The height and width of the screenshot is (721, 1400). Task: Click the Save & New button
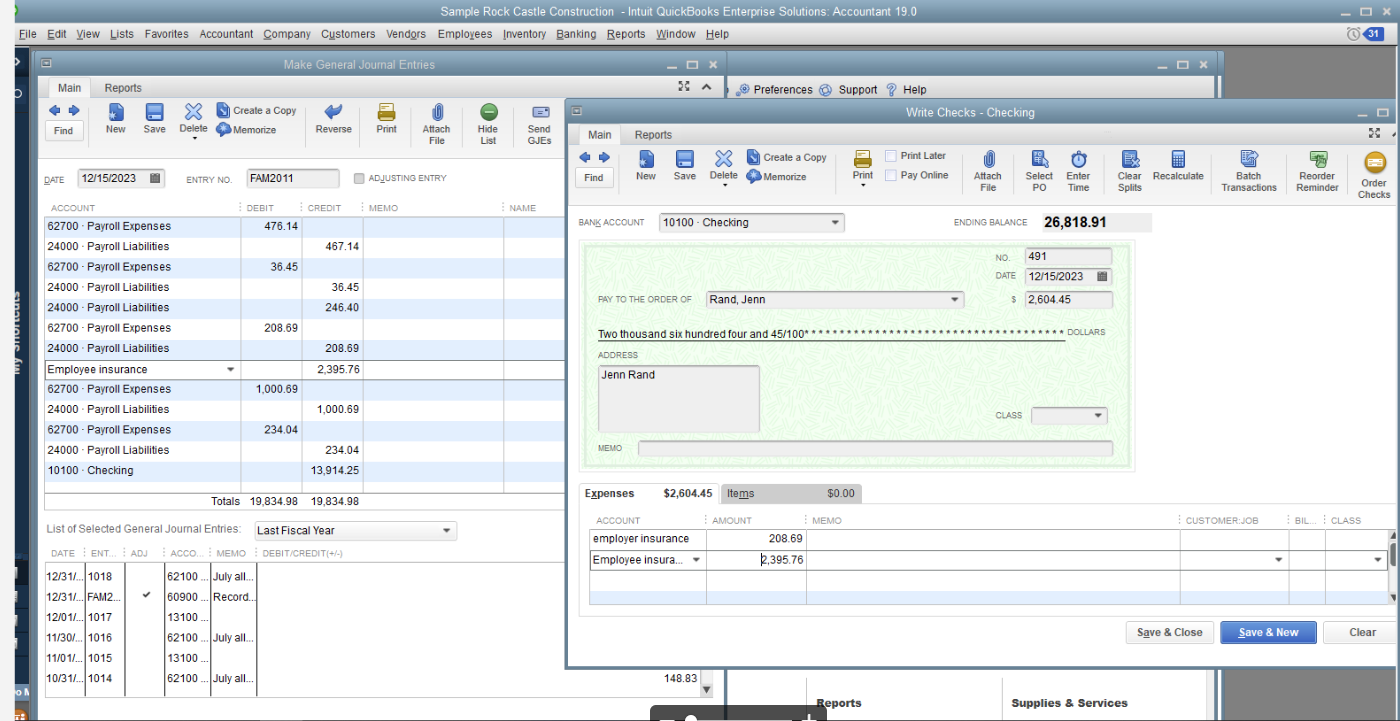pos(1268,632)
